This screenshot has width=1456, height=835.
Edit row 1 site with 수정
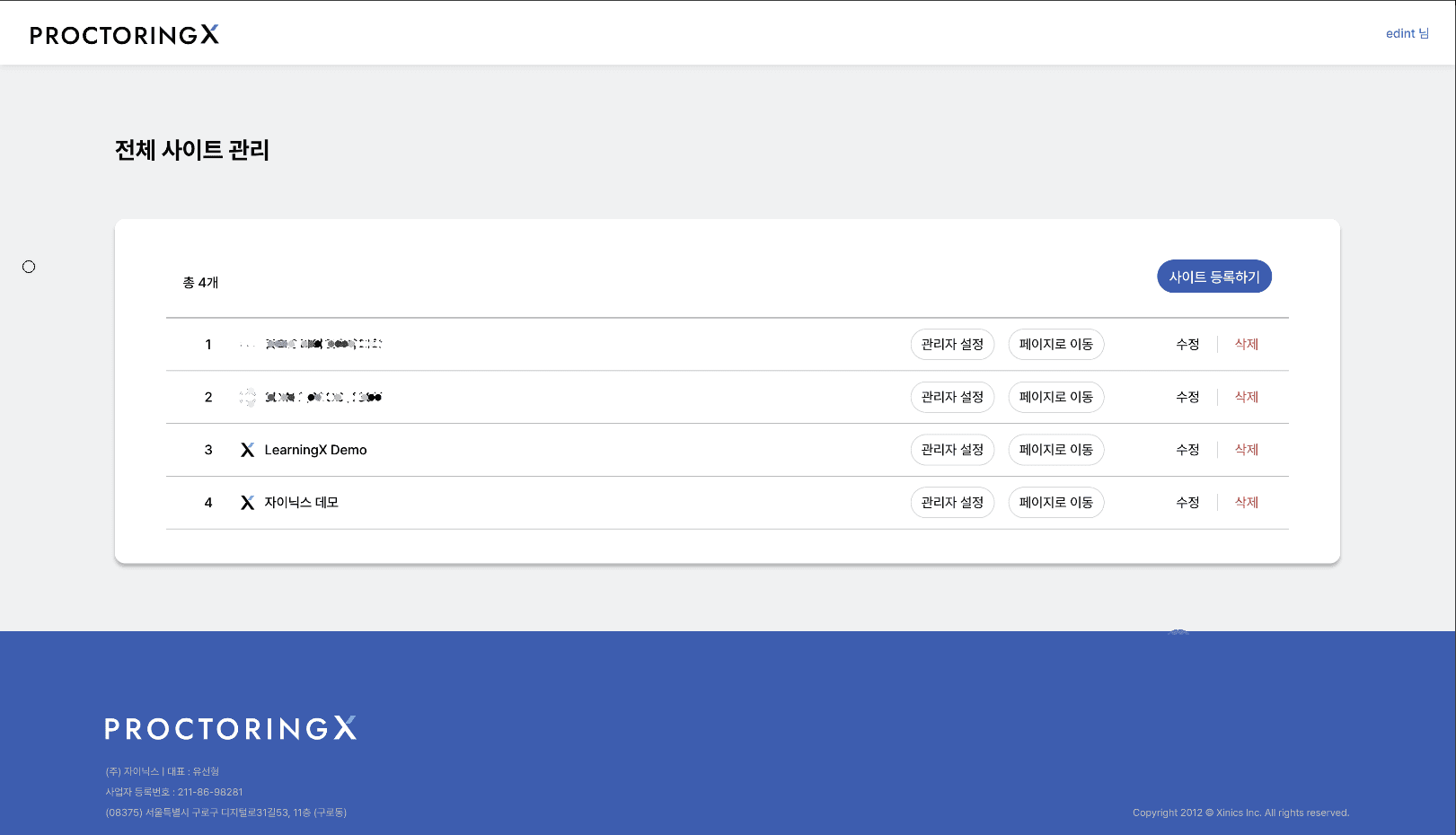click(x=1187, y=345)
